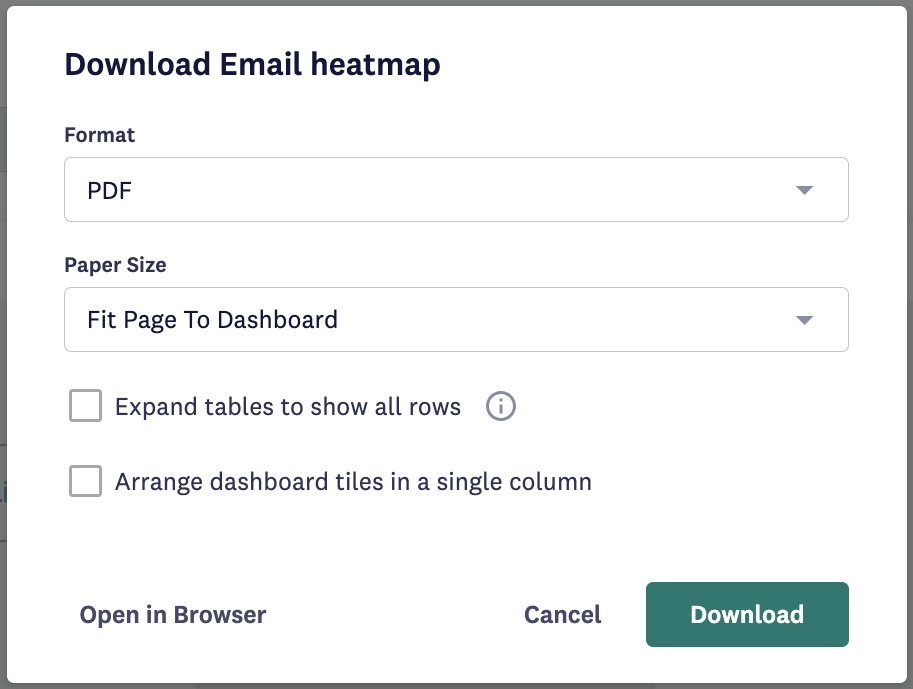Click the green Download button
Viewport: 913px width, 689px height.
pos(747,614)
